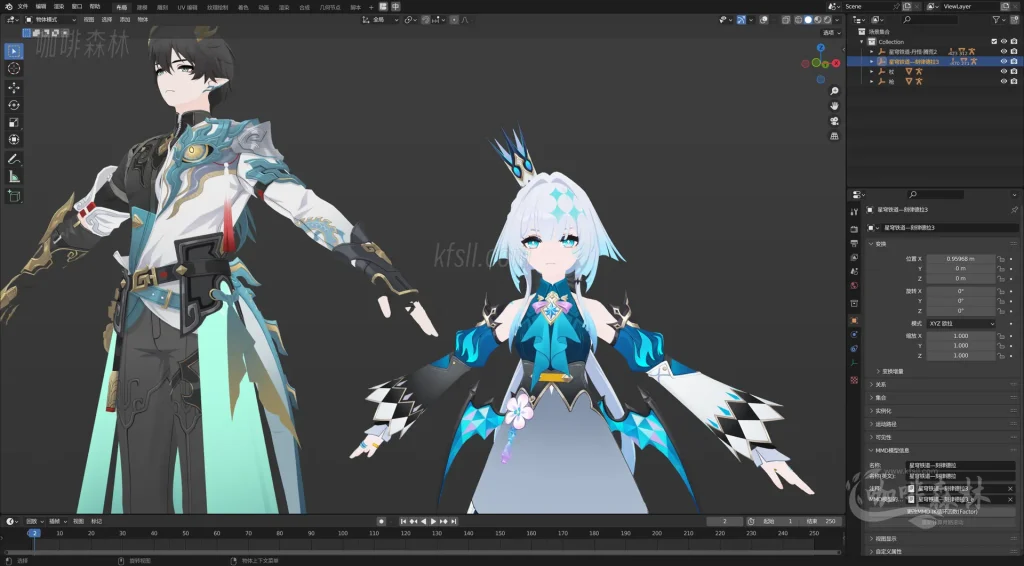Hide the 杖 object with eye icon
Screen dimensions: 1024x566
[1004, 72]
